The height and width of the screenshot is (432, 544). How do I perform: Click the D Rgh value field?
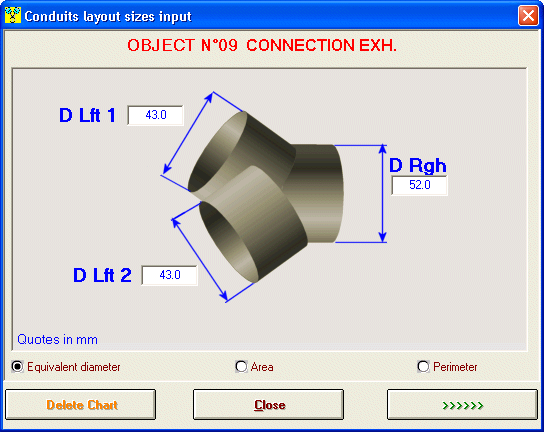pyautogui.click(x=419, y=185)
